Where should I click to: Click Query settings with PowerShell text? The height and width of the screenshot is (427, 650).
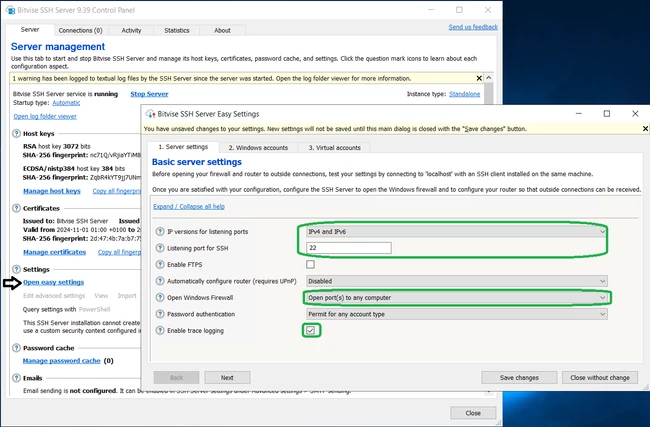pyautogui.click(x=66, y=309)
